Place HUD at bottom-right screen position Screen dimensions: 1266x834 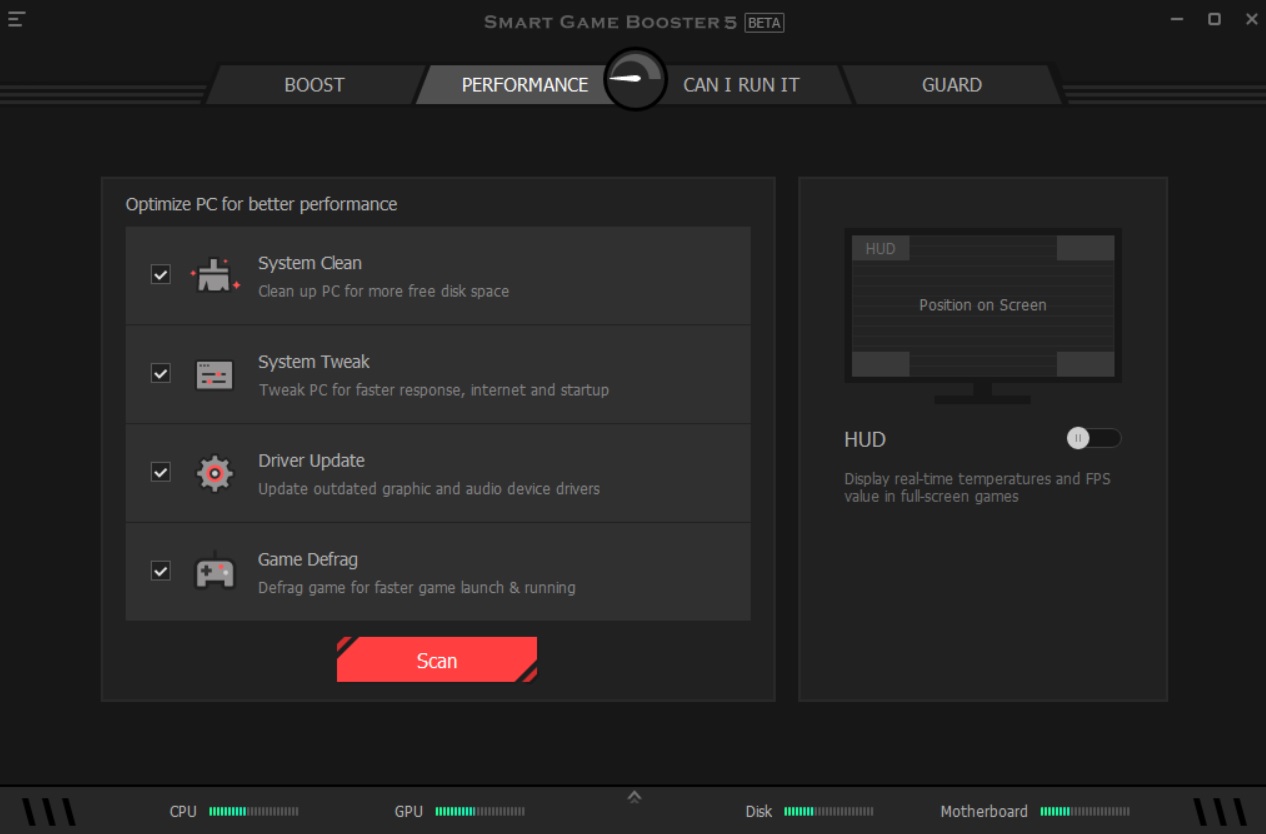point(1085,364)
